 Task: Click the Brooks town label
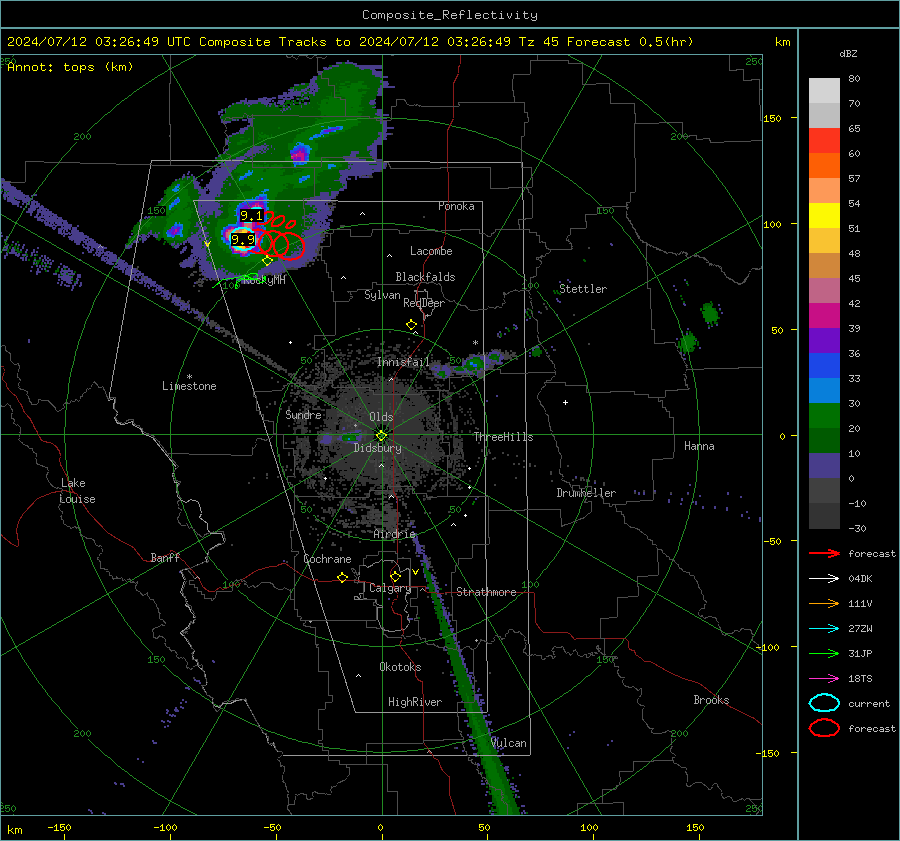pyautogui.click(x=711, y=700)
